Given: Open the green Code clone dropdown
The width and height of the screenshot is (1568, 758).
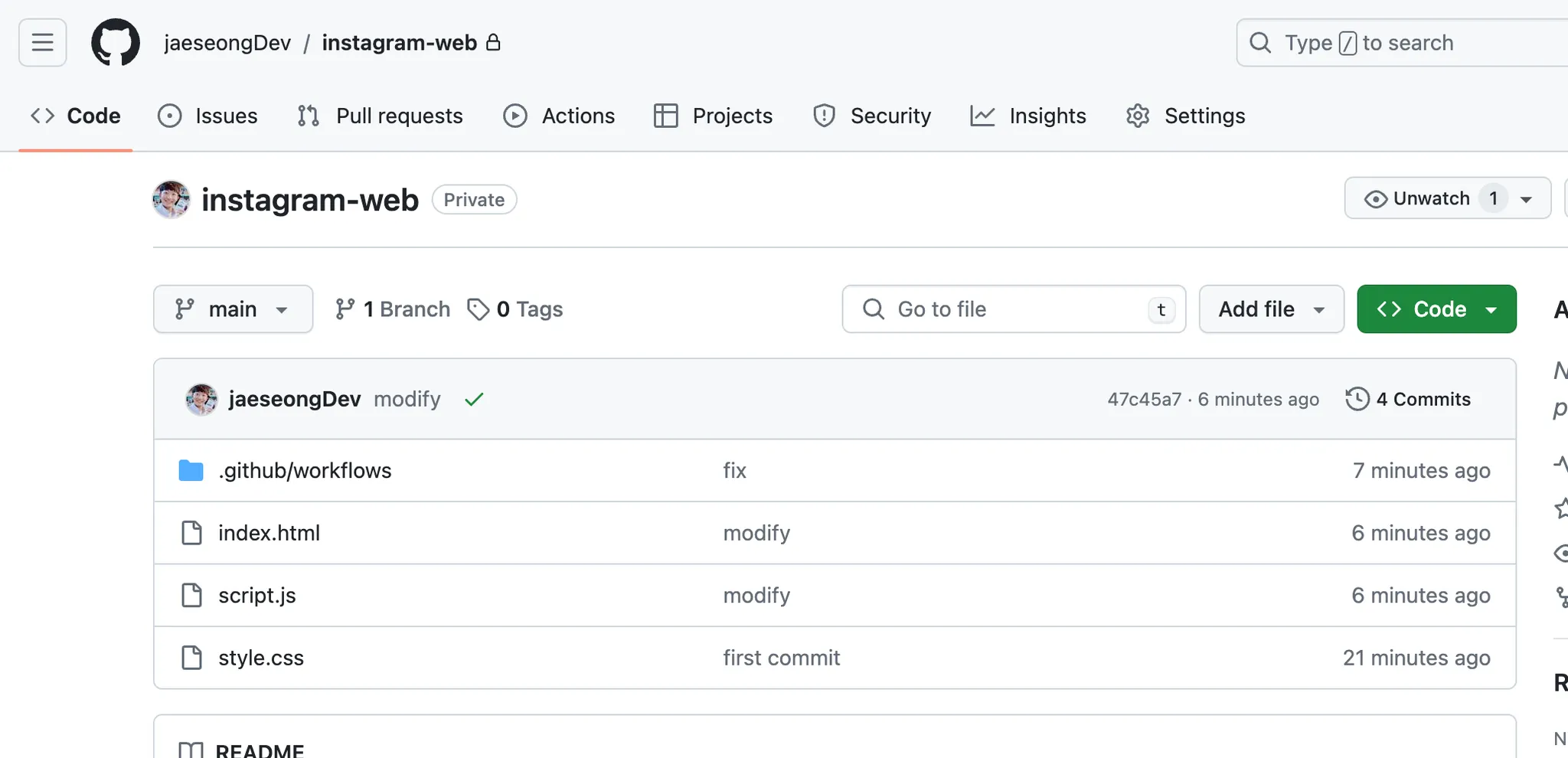Looking at the screenshot, I should [x=1437, y=309].
